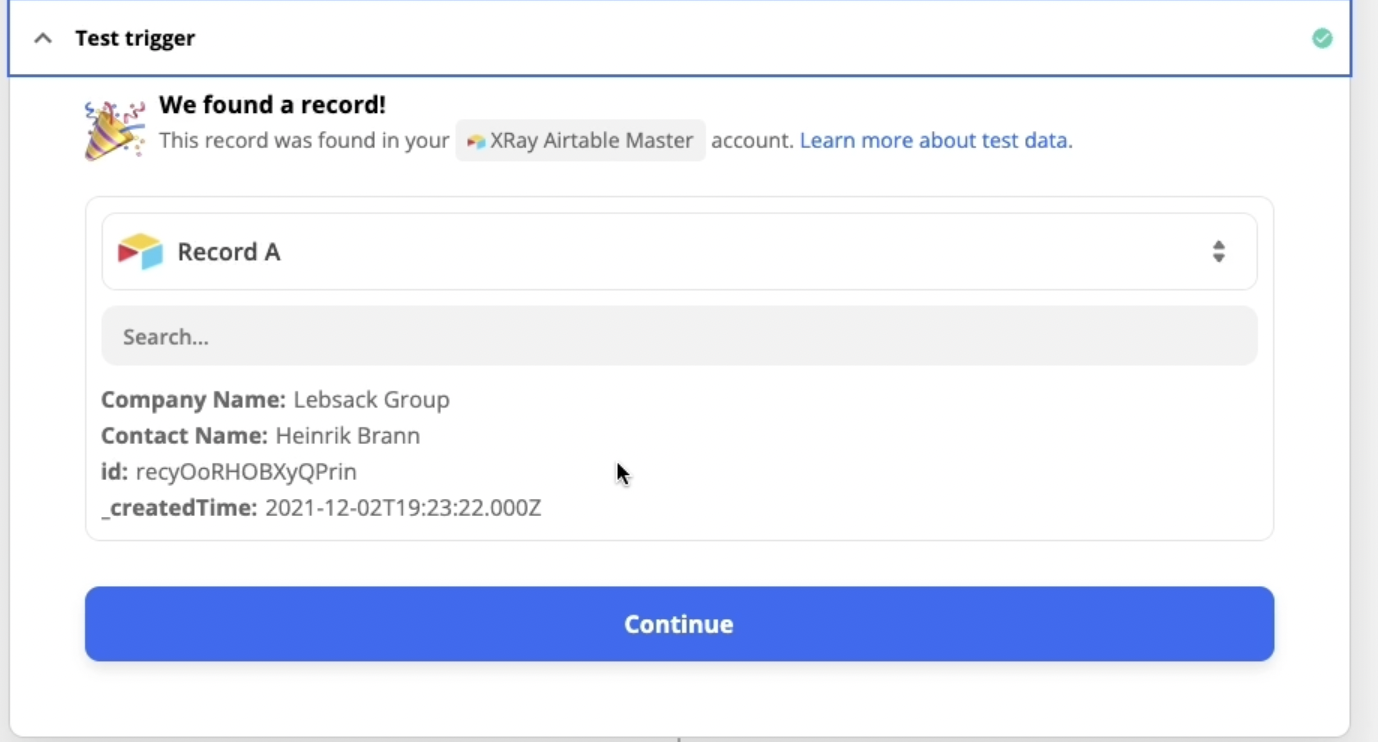Click the XRay Airtable Master account badge
The height and width of the screenshot is (742, 1378).
[581, 141]
